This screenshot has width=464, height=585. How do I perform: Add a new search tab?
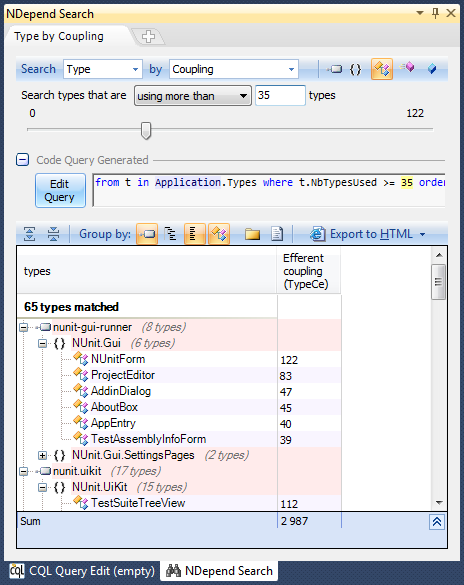(148, 37)
